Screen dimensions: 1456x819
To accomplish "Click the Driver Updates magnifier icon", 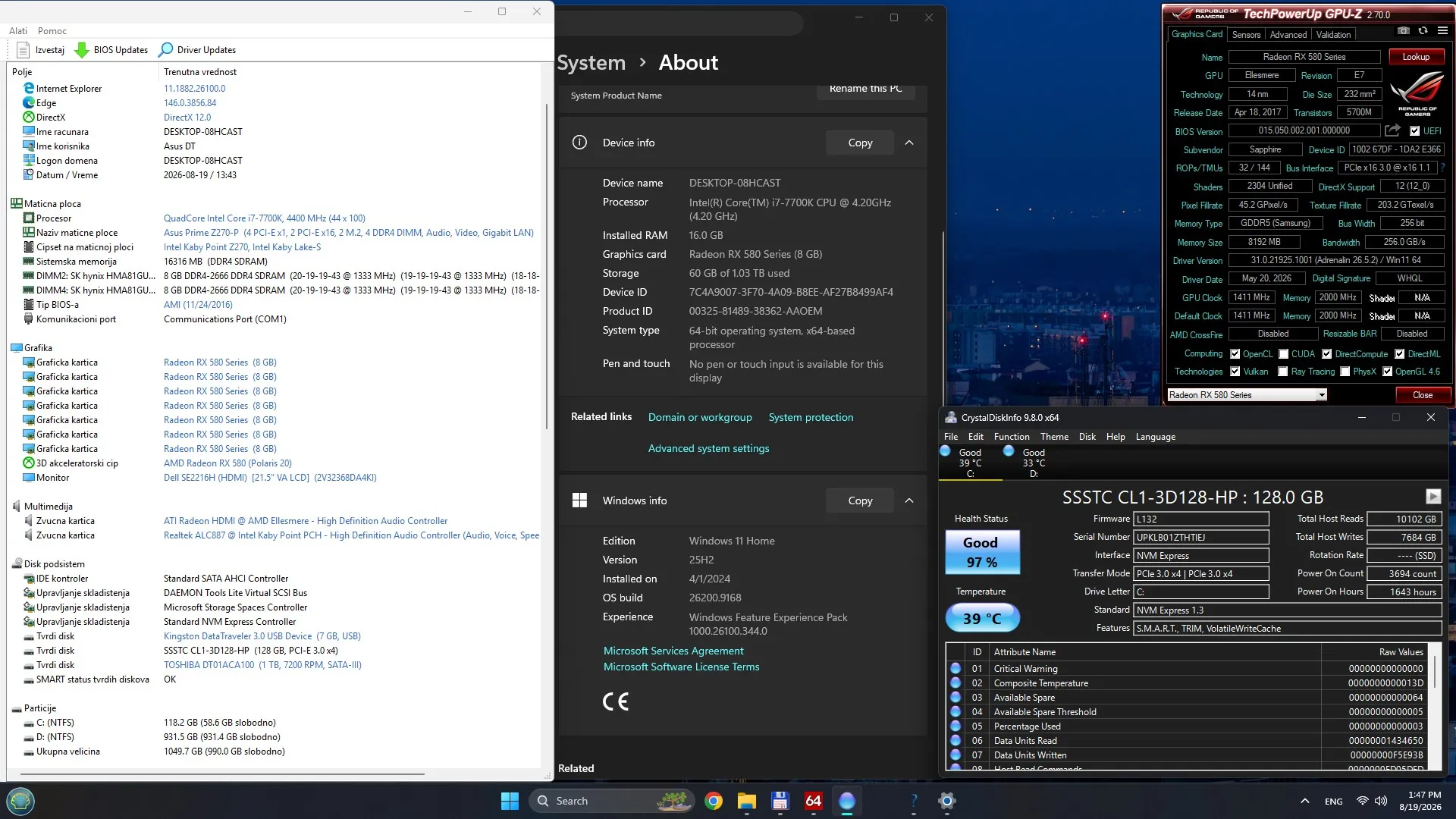I will click(x=165, y=50).
